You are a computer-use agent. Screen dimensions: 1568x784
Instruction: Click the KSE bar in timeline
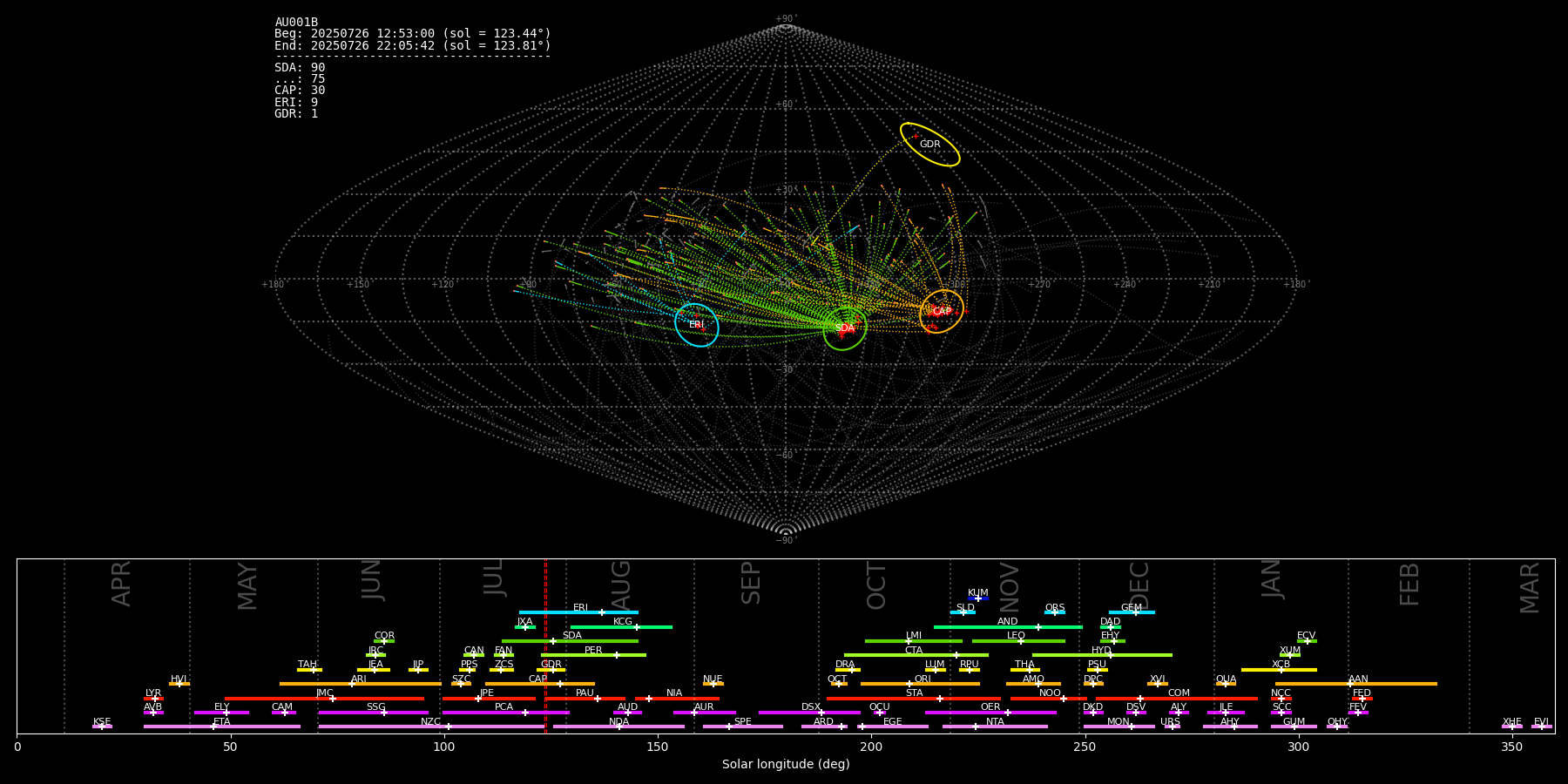(x=102, y=727)
